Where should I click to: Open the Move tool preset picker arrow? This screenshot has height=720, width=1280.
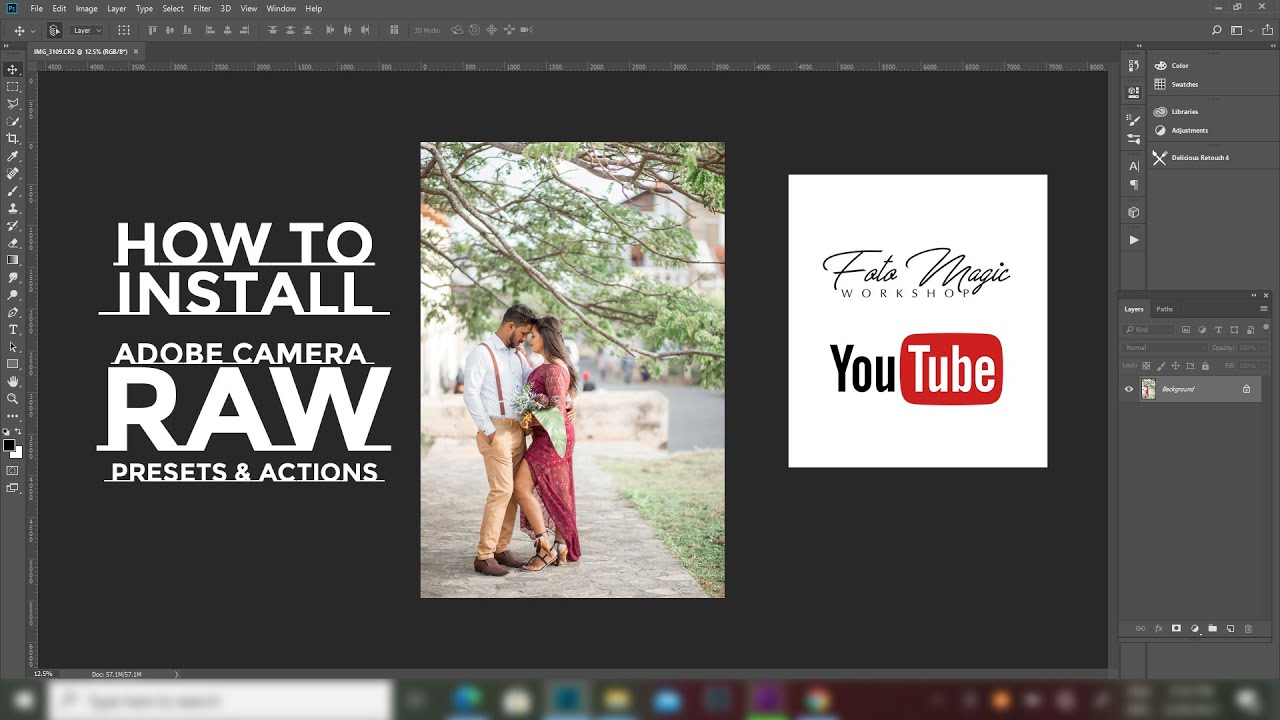coord(32,31)
